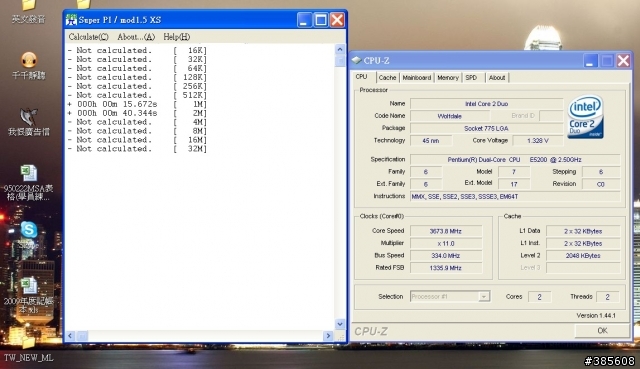Image resolution: width=640 pixels, height=369 pixels.
Task: Click the Technology value 45 nm
Action: pyautogui.click(x=431, y=140)
